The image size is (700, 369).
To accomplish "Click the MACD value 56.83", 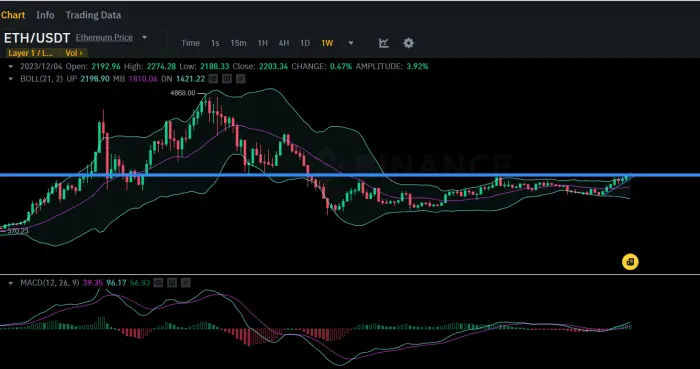I will (x=140, y=282).
